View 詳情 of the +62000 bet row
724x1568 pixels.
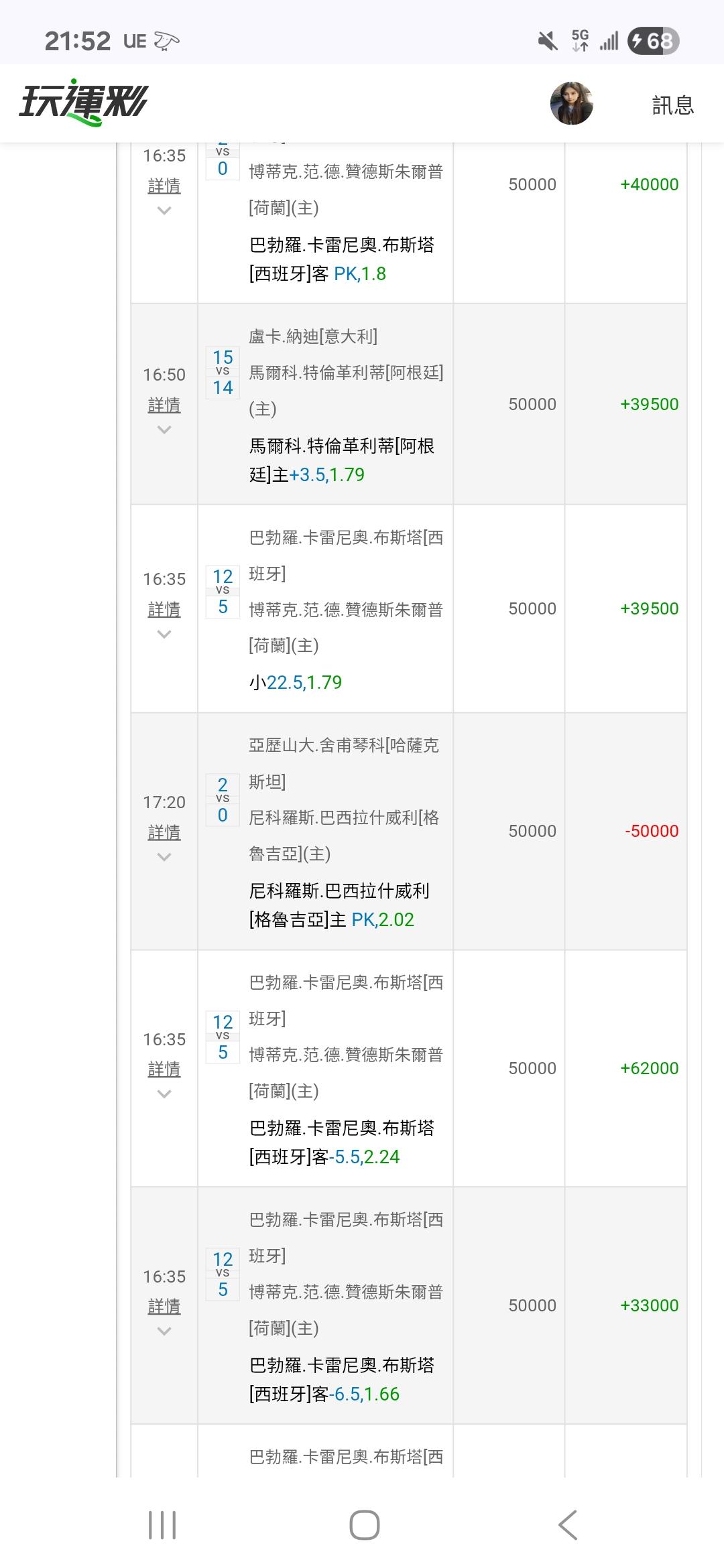click(x=164, y=1069)
